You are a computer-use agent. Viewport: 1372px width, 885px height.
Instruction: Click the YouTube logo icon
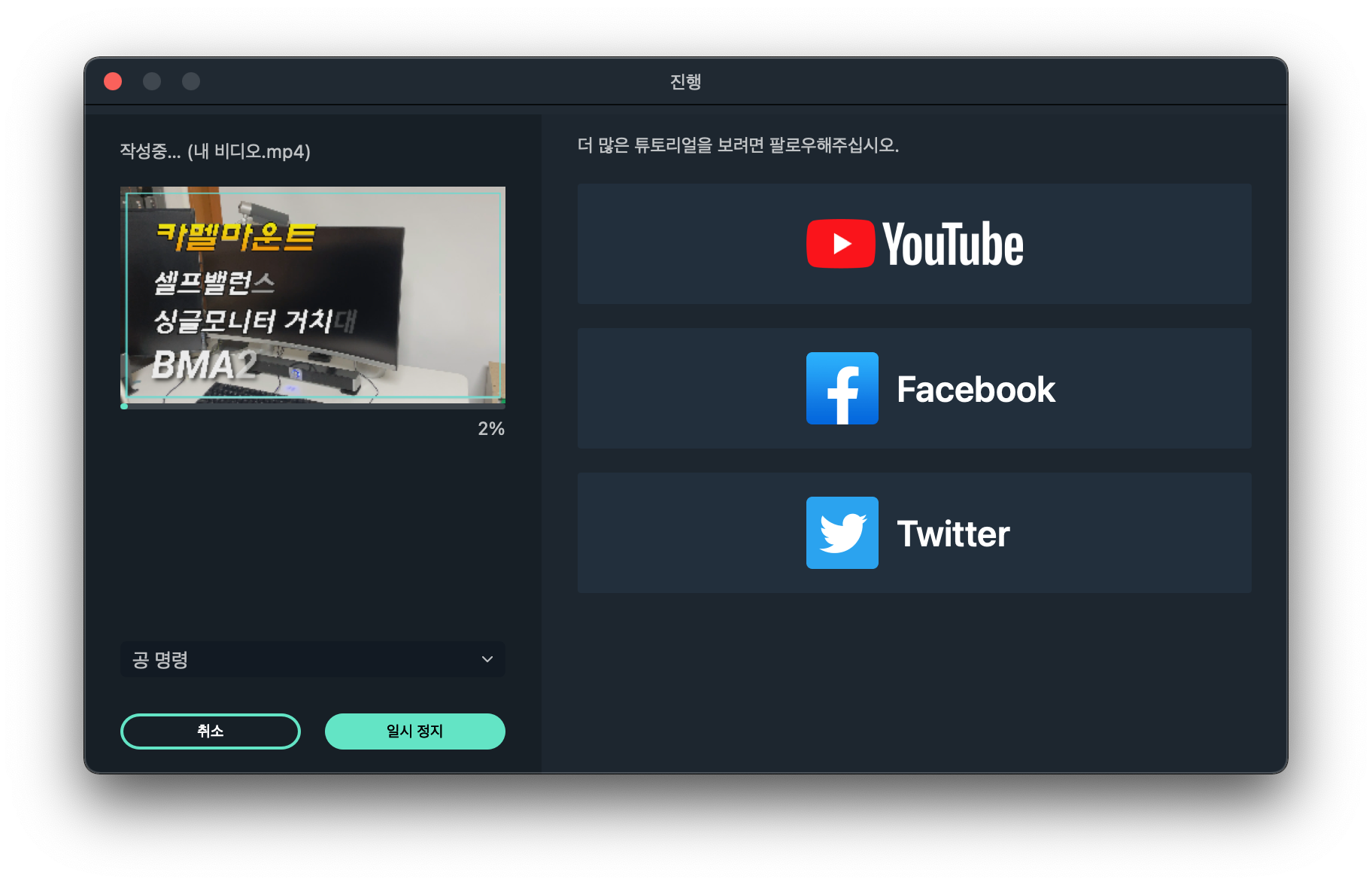pyautogui.click(x=840, y=244)
